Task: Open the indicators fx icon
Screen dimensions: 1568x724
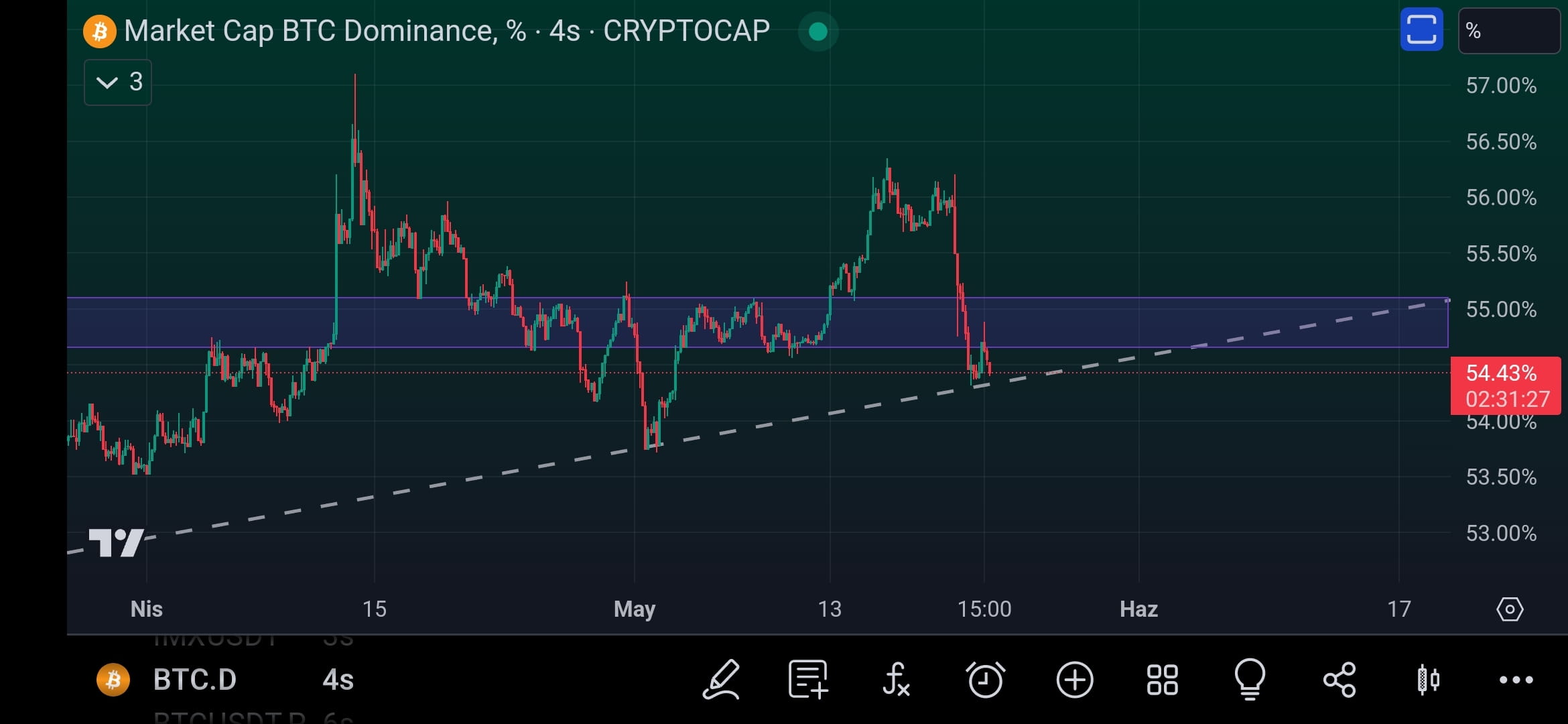Action: [896, 680]
